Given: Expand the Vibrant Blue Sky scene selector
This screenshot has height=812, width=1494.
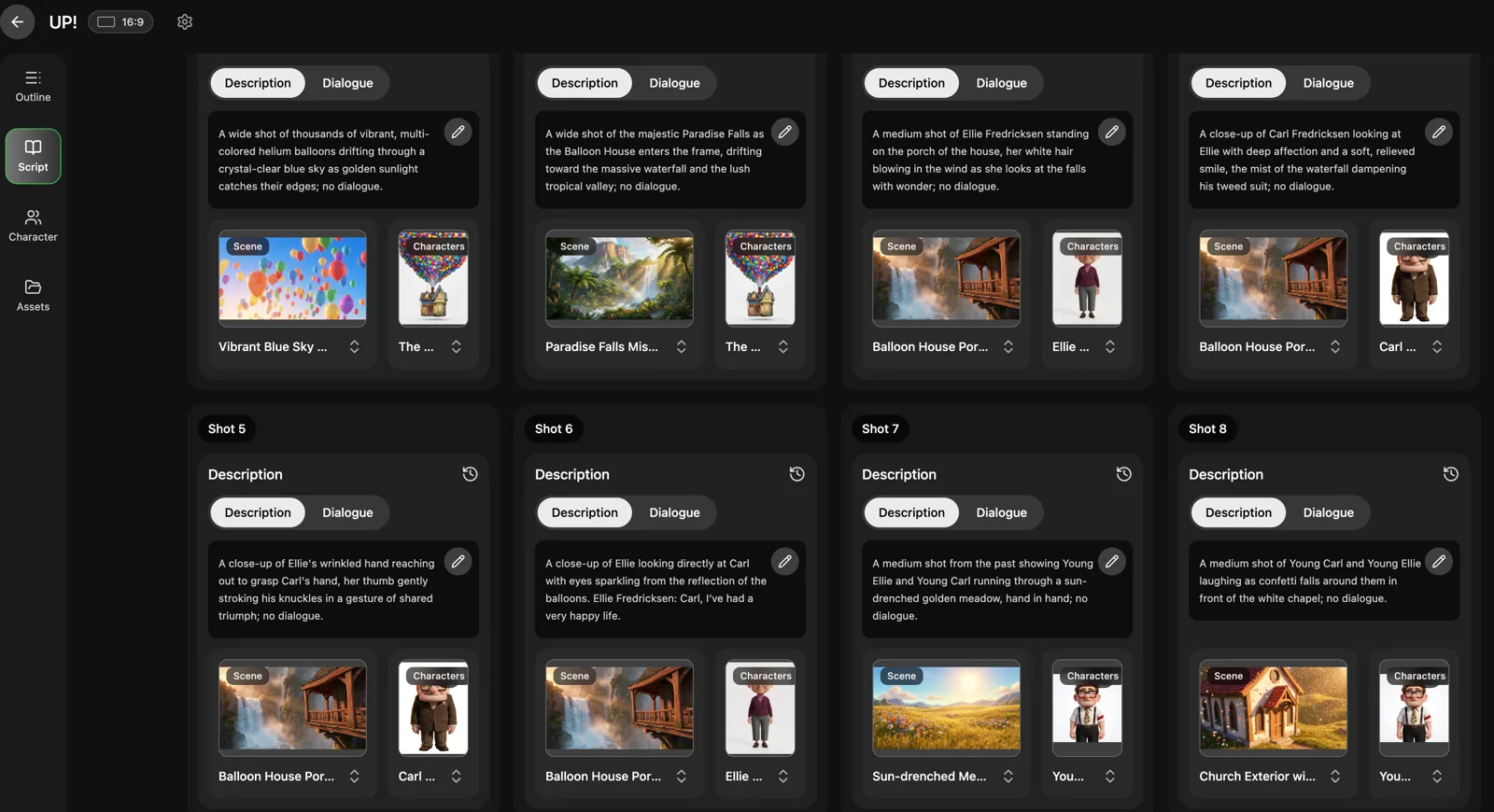Looking at the screenshot, I should coord(355,347).
